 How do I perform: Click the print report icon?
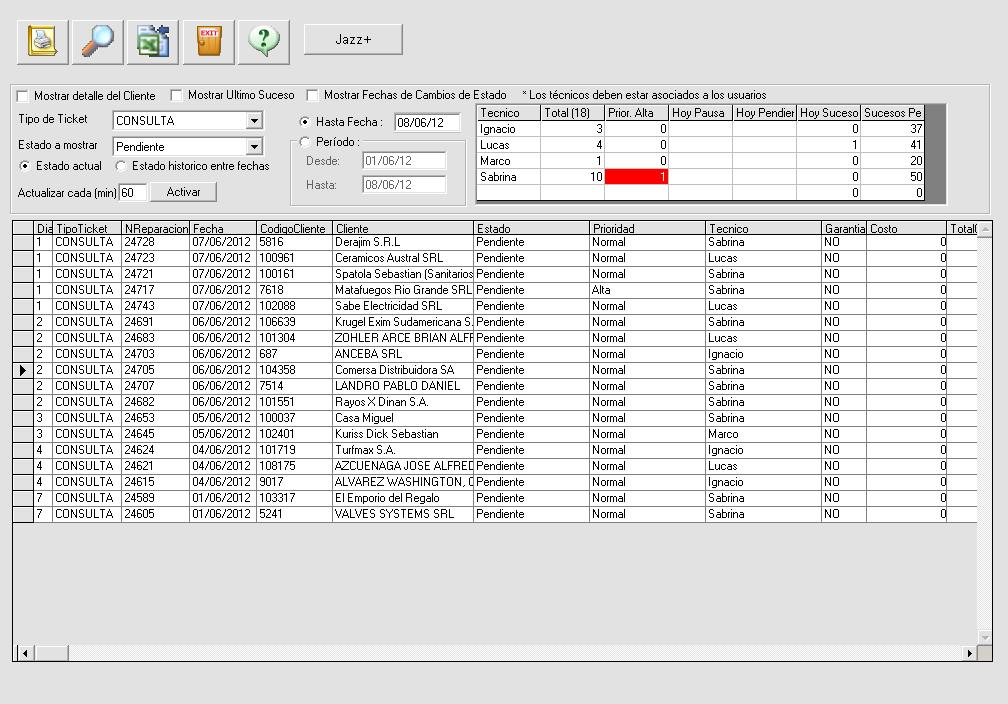43,41
